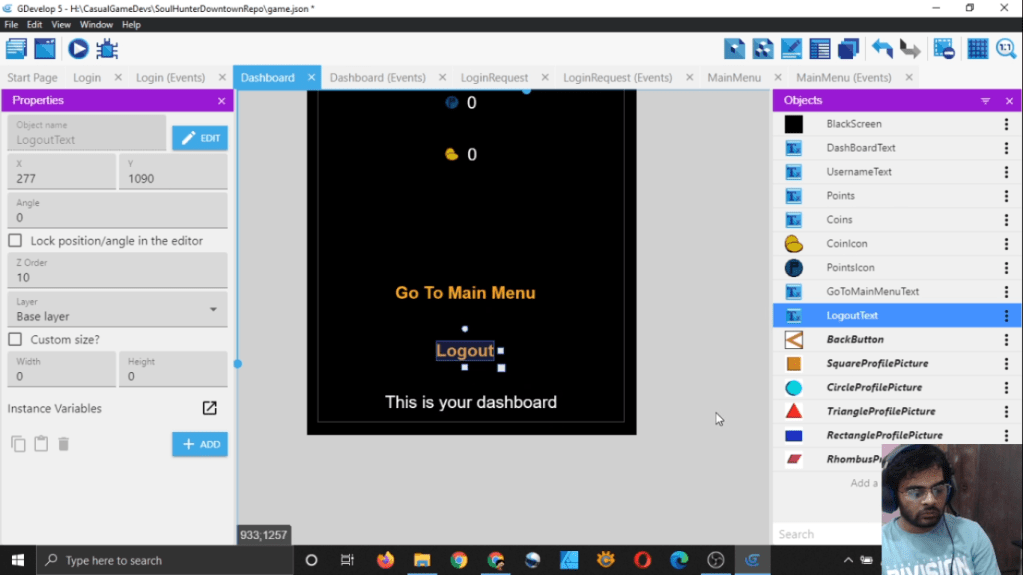
Task: Open the layers editor icon
Action: tap(849, 48)
